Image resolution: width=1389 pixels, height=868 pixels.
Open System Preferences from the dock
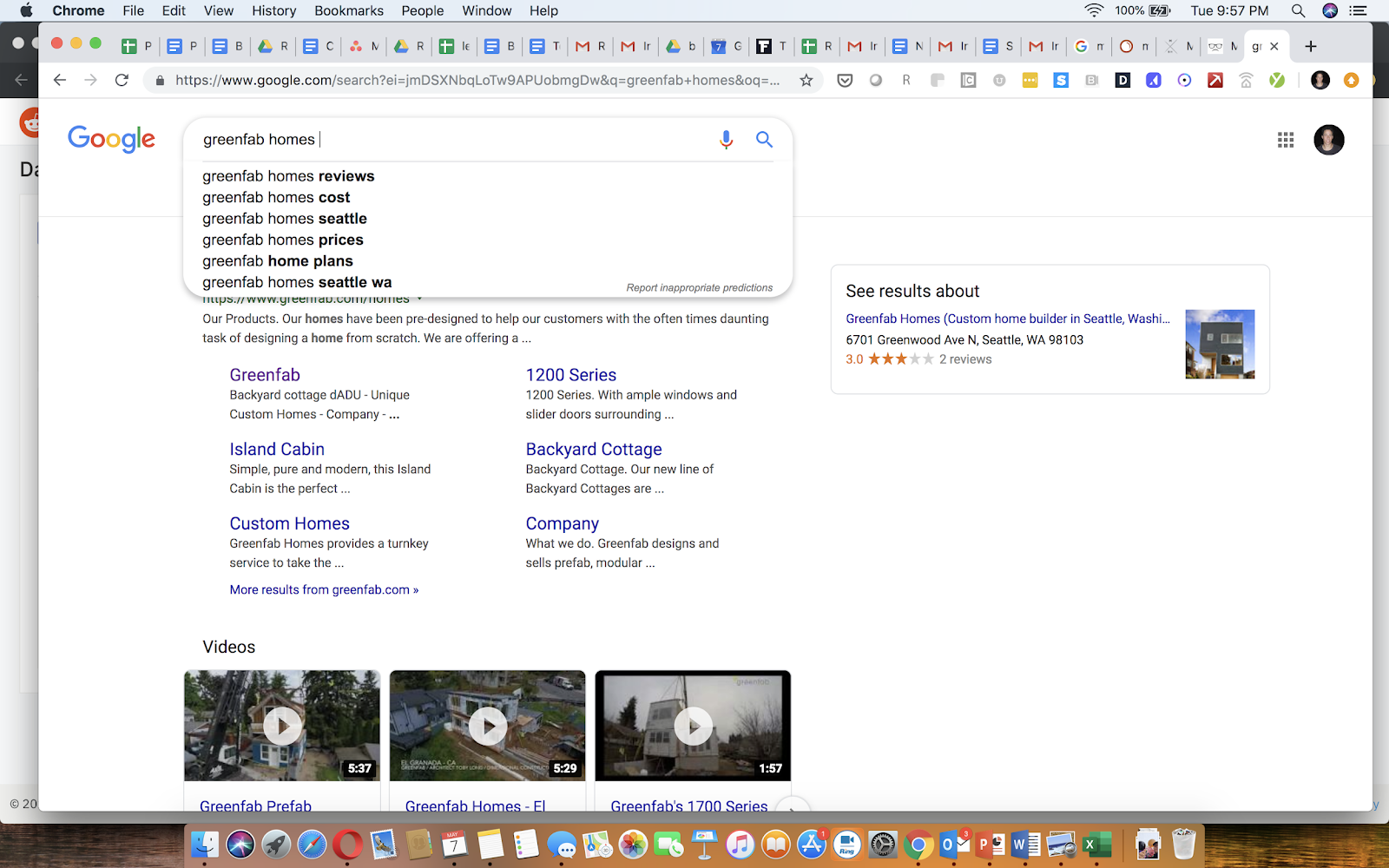883,844
